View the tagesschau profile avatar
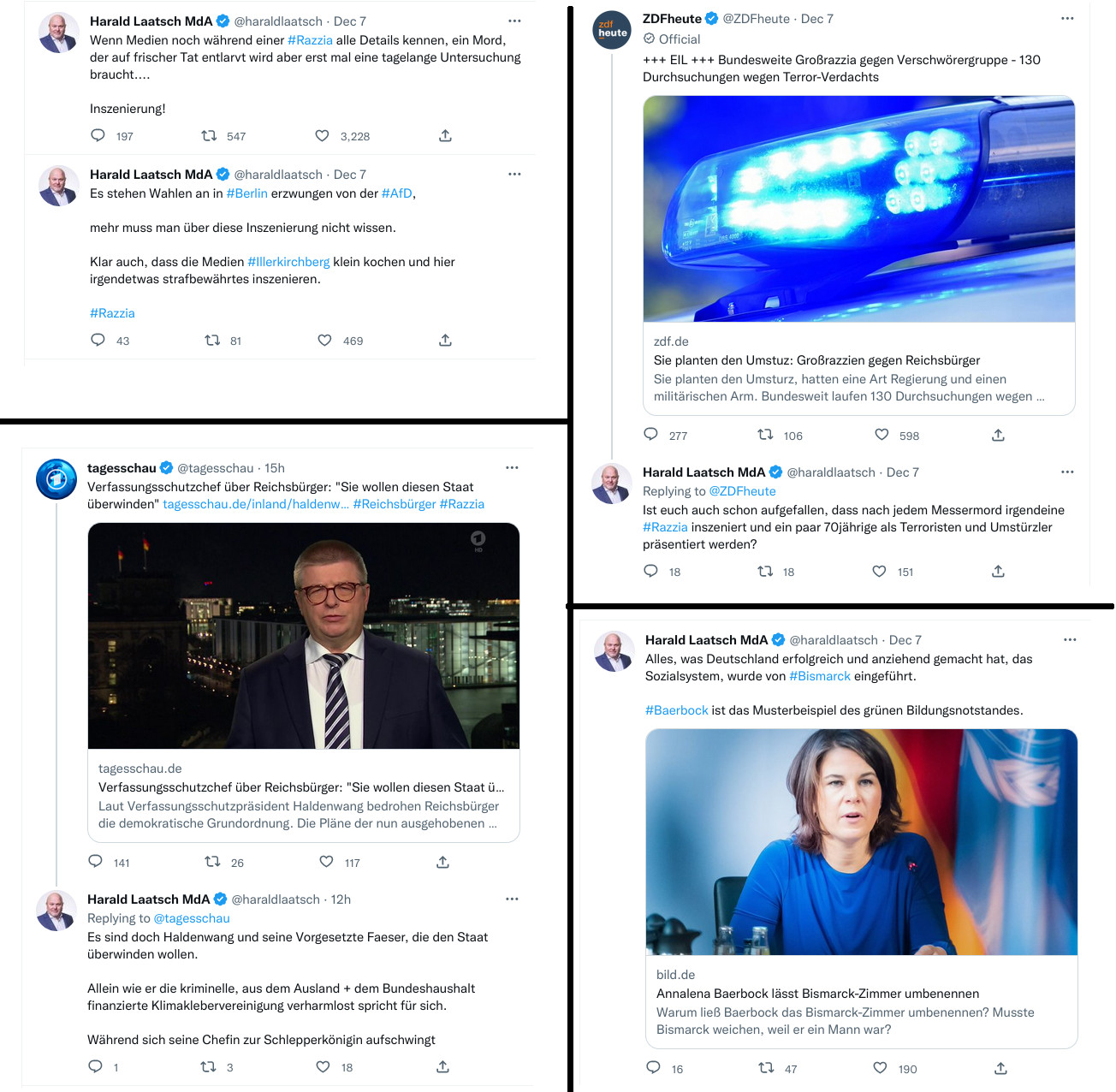 coord(56,479)
